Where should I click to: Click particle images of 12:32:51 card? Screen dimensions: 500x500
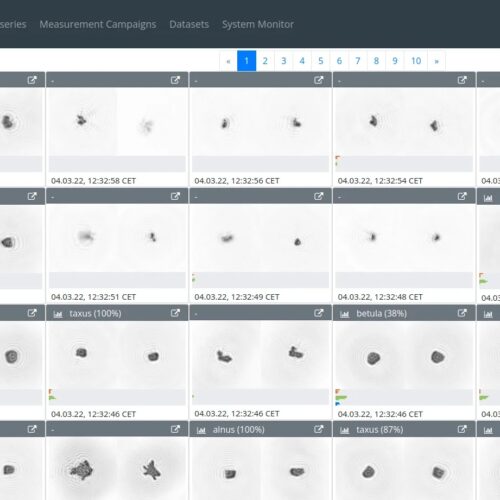click(117, 238)
